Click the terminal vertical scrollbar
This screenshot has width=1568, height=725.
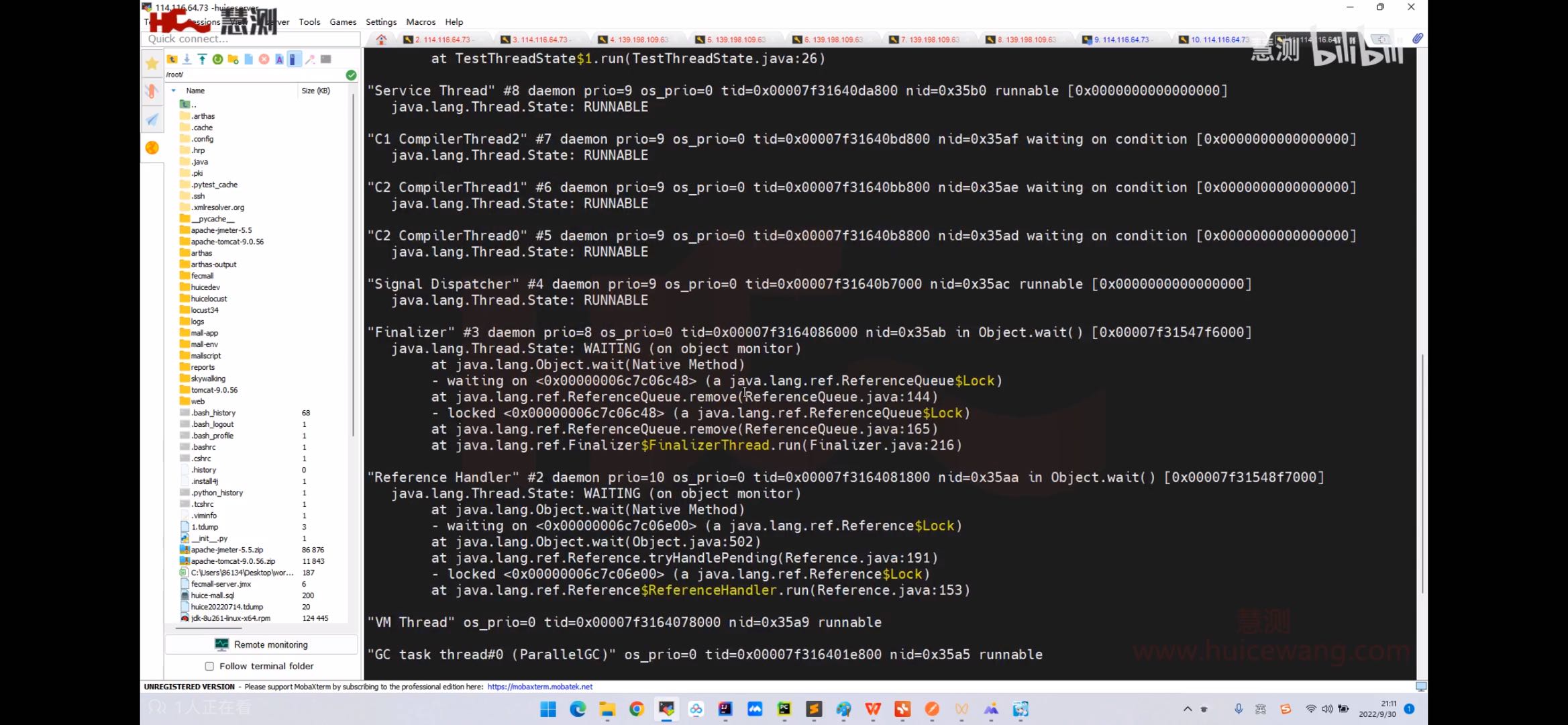(x=1422, y=470)
